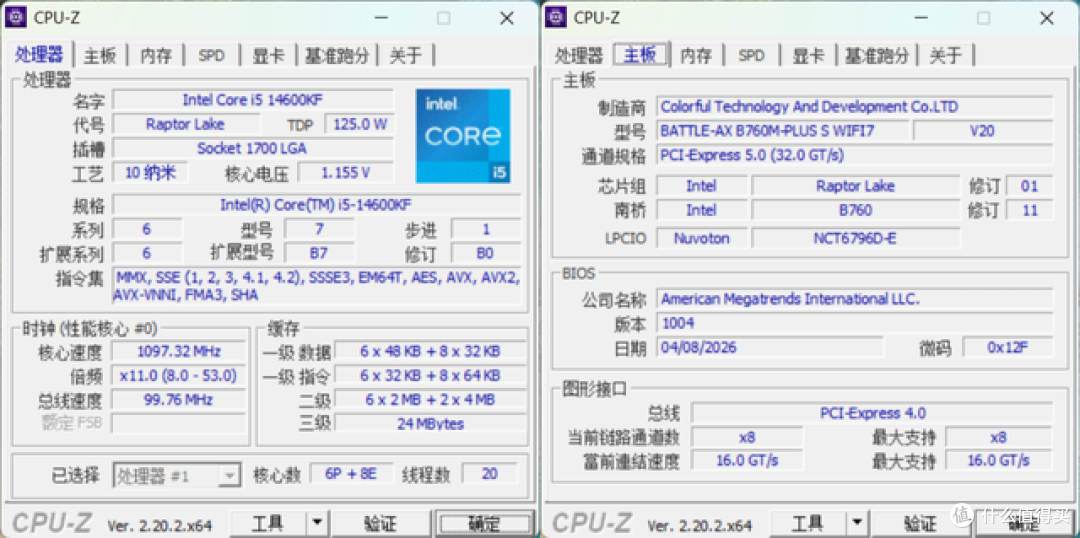The height and width of the screenshot is (538, 1080).
Task: Click current link speed 16.0 GT/s value
Action: pos(747,460)
